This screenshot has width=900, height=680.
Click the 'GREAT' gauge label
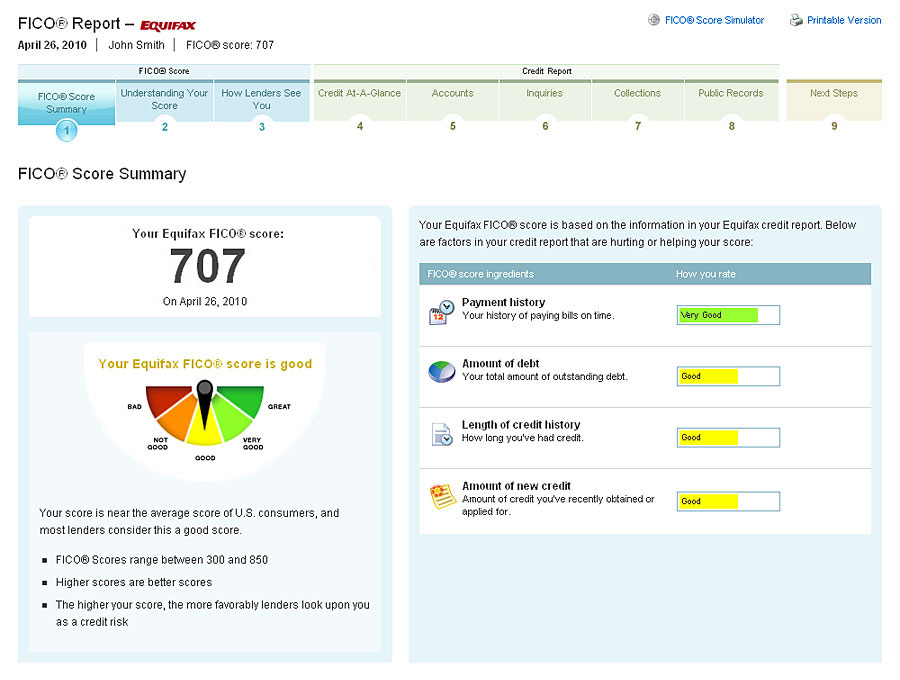[279, 407]
